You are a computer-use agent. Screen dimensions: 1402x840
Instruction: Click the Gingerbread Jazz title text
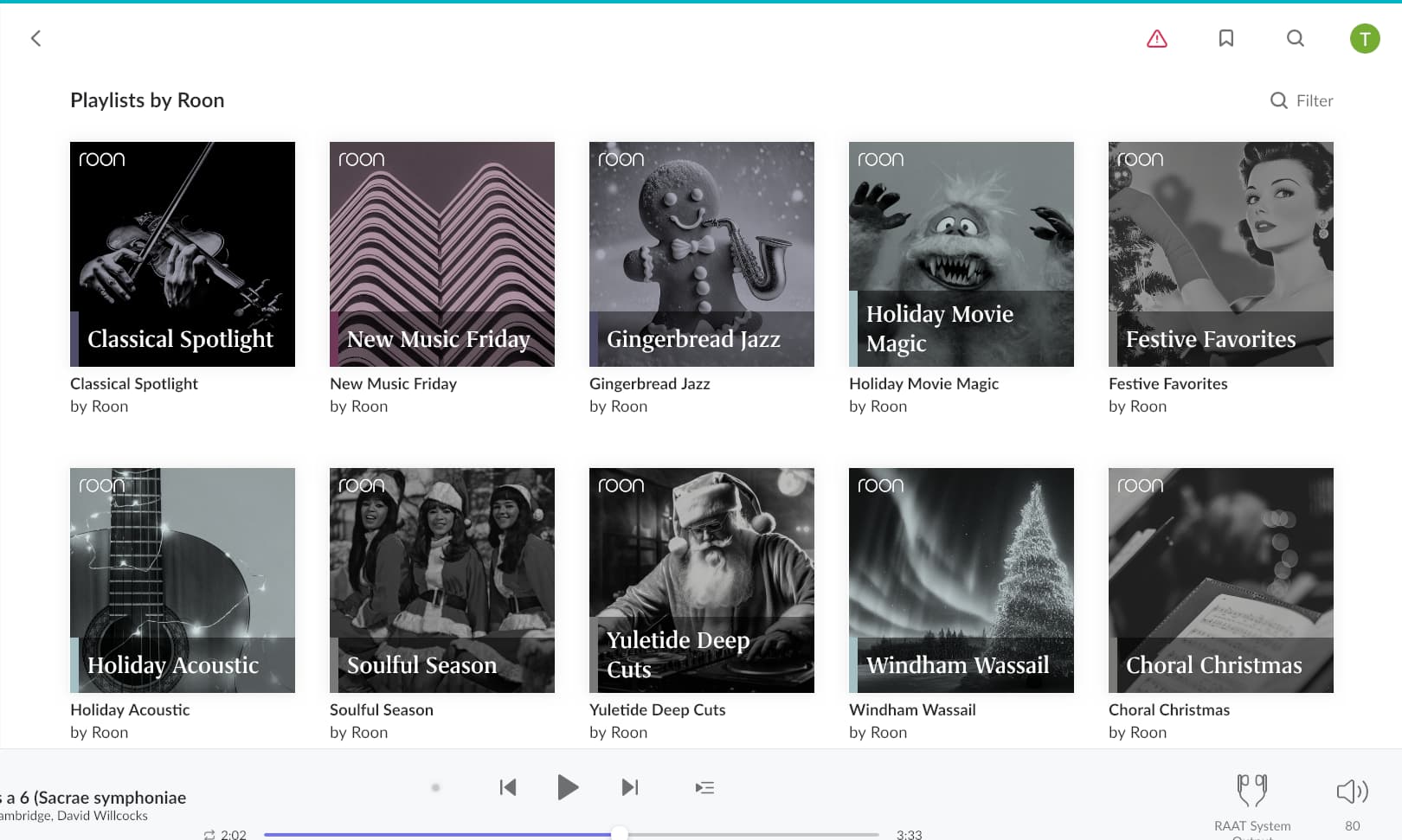click(650, 383)
